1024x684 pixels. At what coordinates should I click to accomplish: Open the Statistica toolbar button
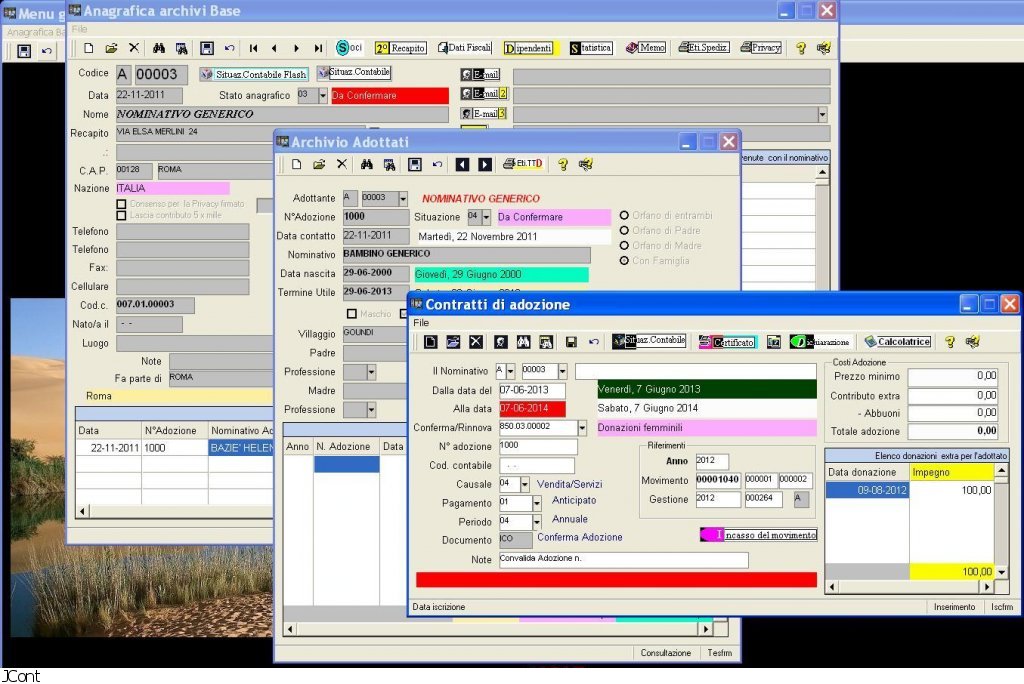[x=590, y=48]
